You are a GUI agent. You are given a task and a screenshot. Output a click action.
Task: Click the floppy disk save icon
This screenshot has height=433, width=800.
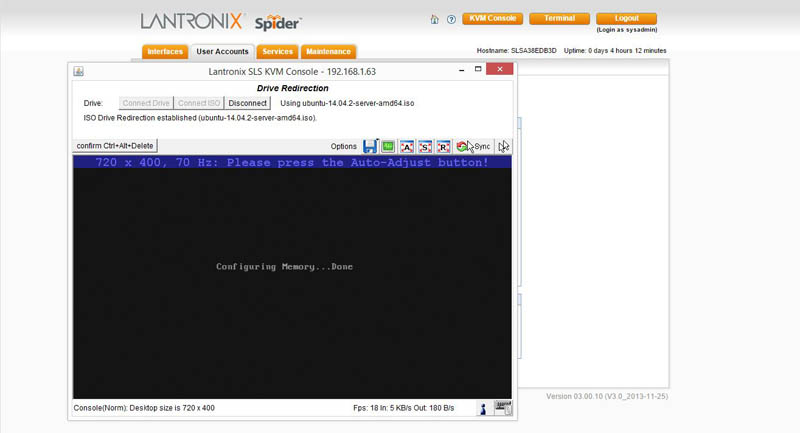370,146
